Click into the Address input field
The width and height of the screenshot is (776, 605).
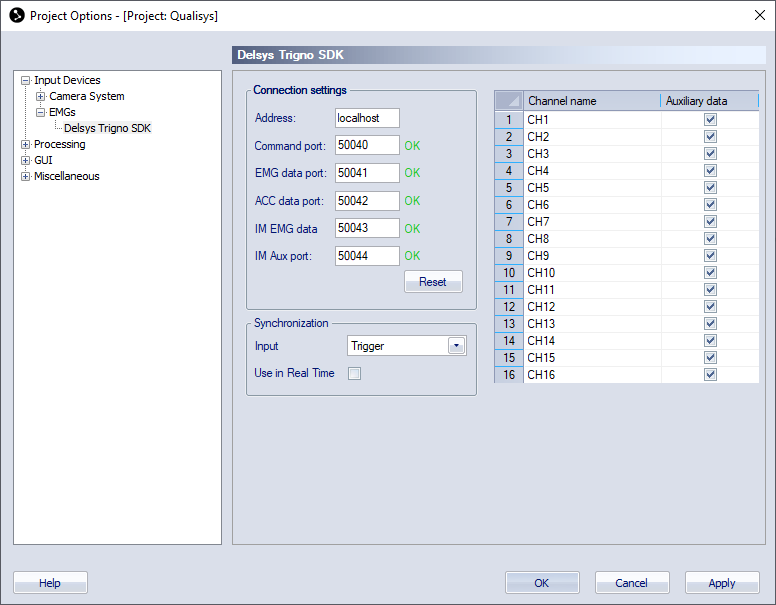point(367,118)
